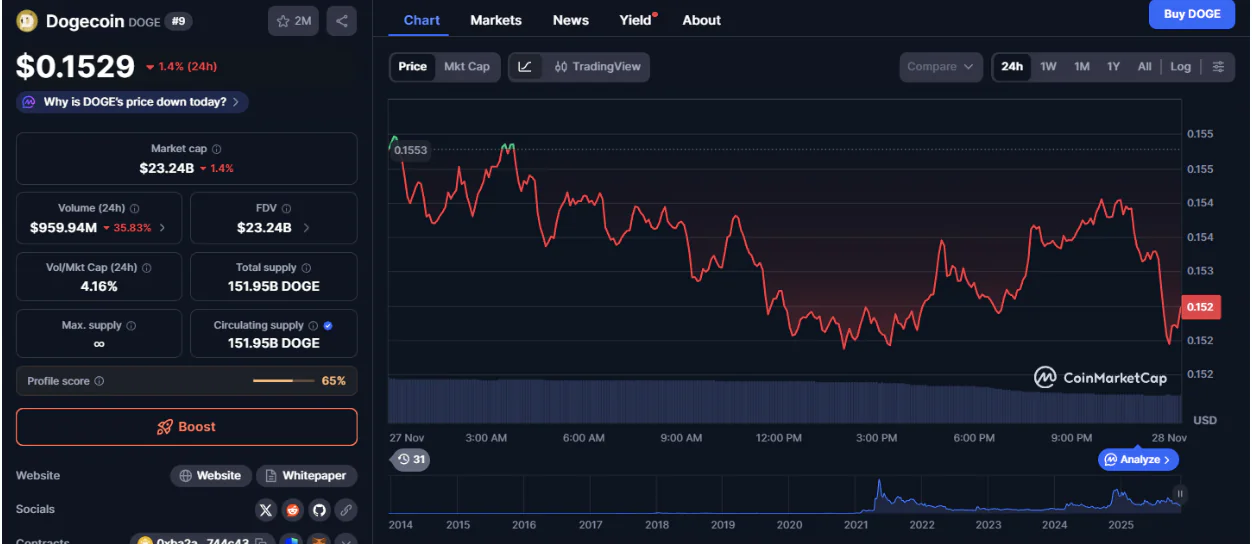Switch to TradingView chart mode
This screenshot has height=544, width=1252.
coord(597,67)
